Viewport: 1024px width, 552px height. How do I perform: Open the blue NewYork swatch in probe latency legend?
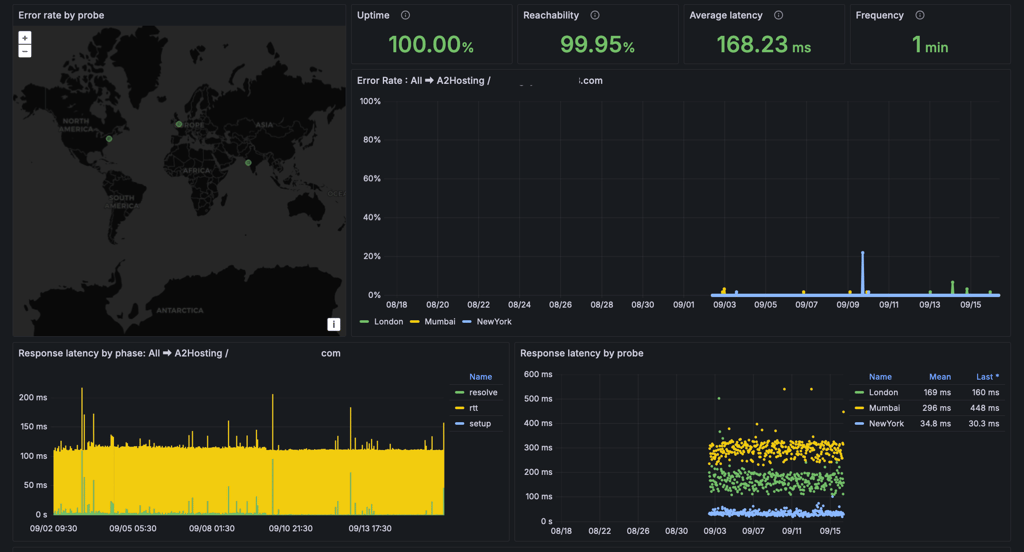click(x=859, y=424)
